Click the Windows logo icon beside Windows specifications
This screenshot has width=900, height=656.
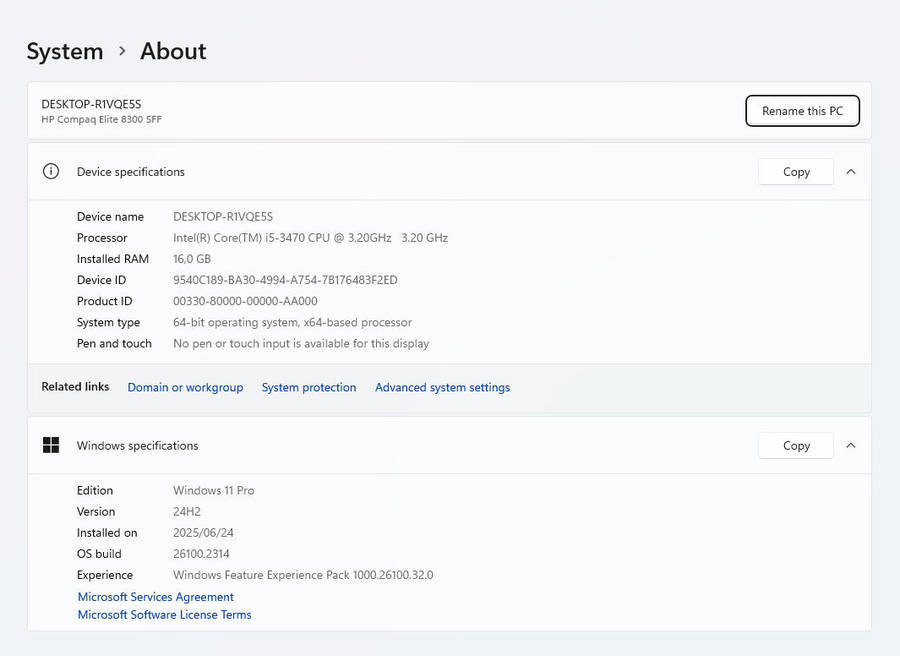point(51,445)
